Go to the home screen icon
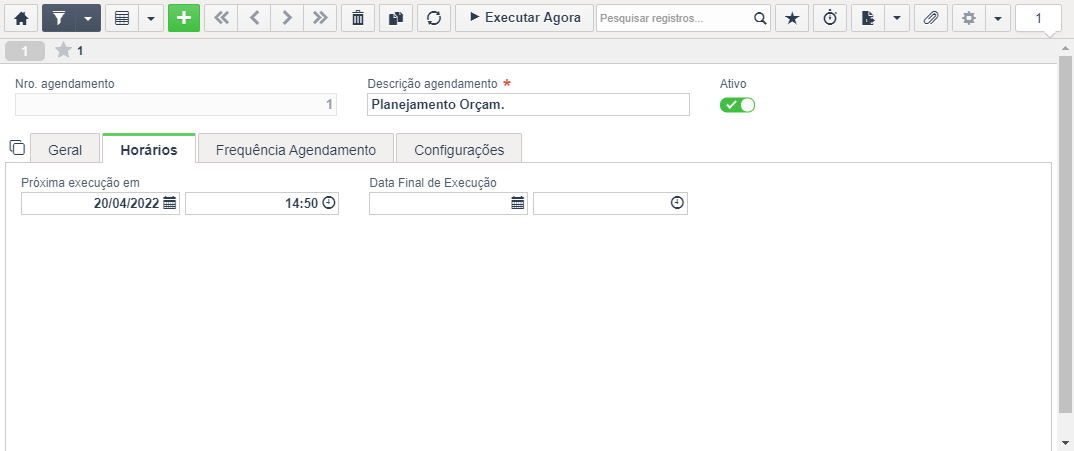Viewport: 1074px width, 451px height. tap(21, 19)
